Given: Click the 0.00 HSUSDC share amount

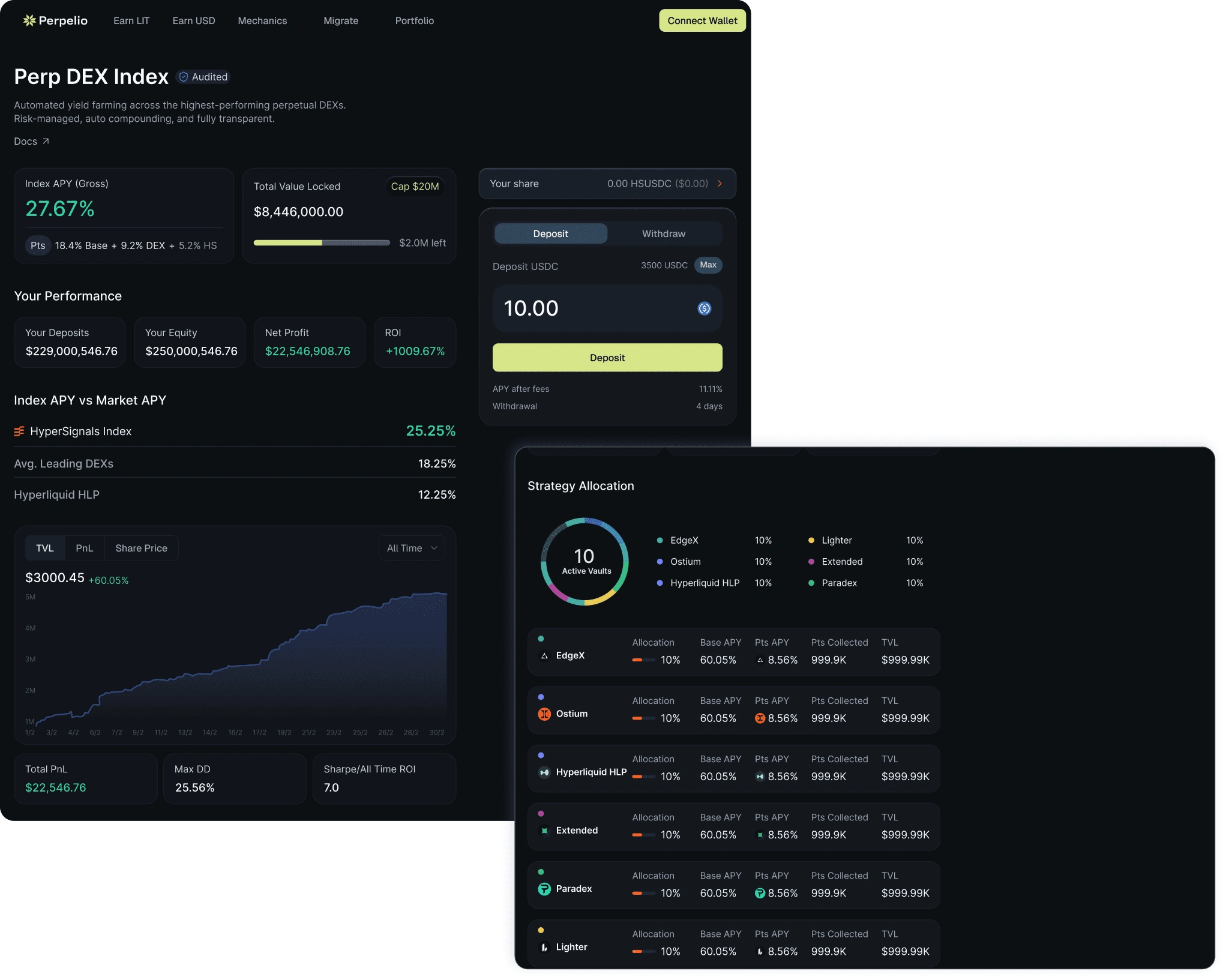Looking at the screenshot, I should click(x=639, y=184).
